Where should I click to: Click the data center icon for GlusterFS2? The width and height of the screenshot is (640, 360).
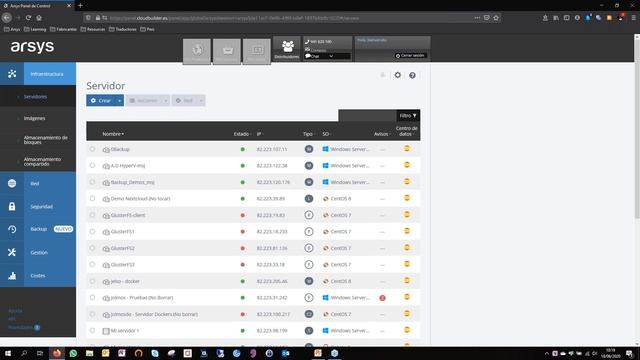click(x=407, y=248)
